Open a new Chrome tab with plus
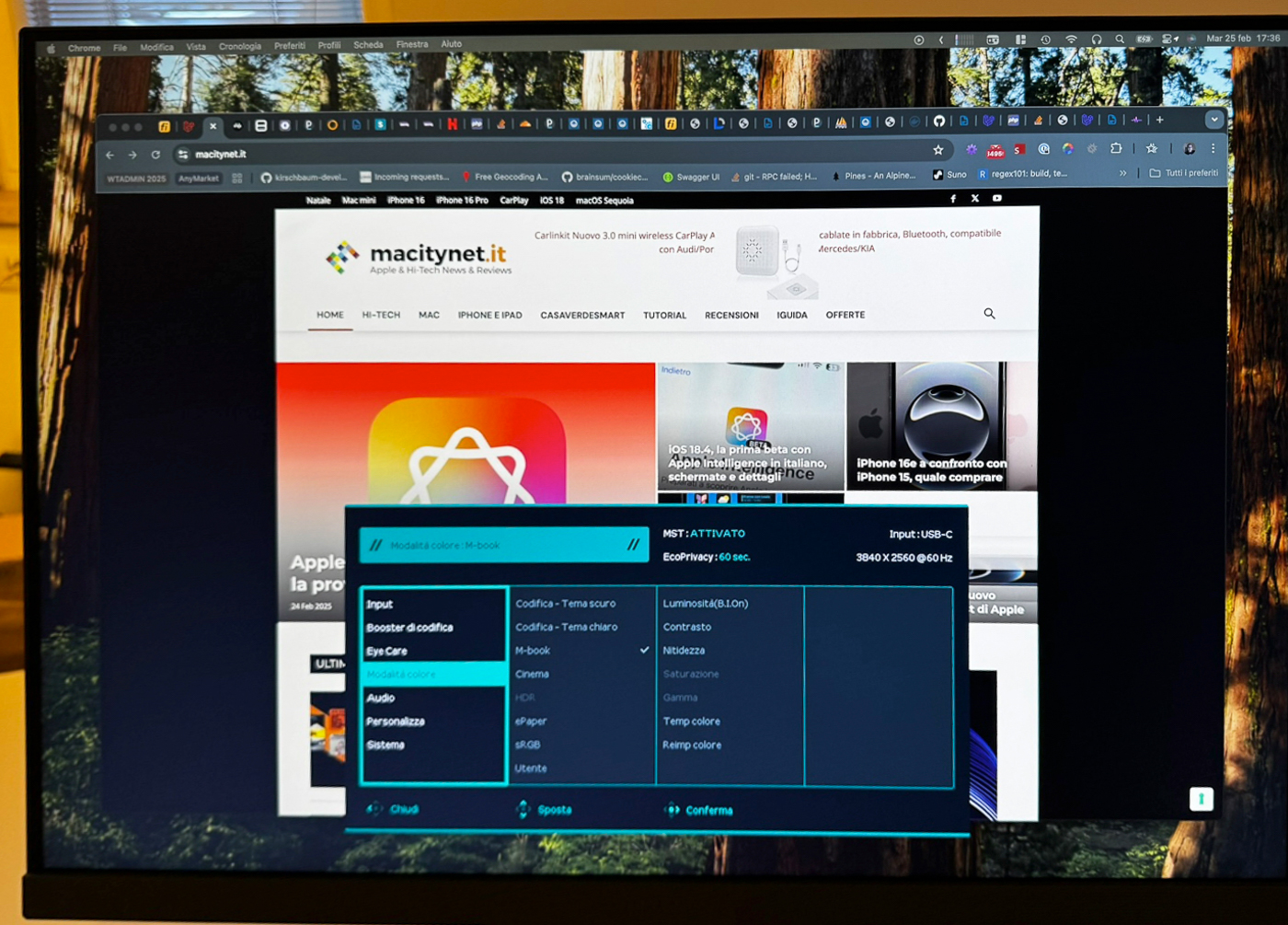Viewport: 1288px width, 925px height. (1159, 120)
